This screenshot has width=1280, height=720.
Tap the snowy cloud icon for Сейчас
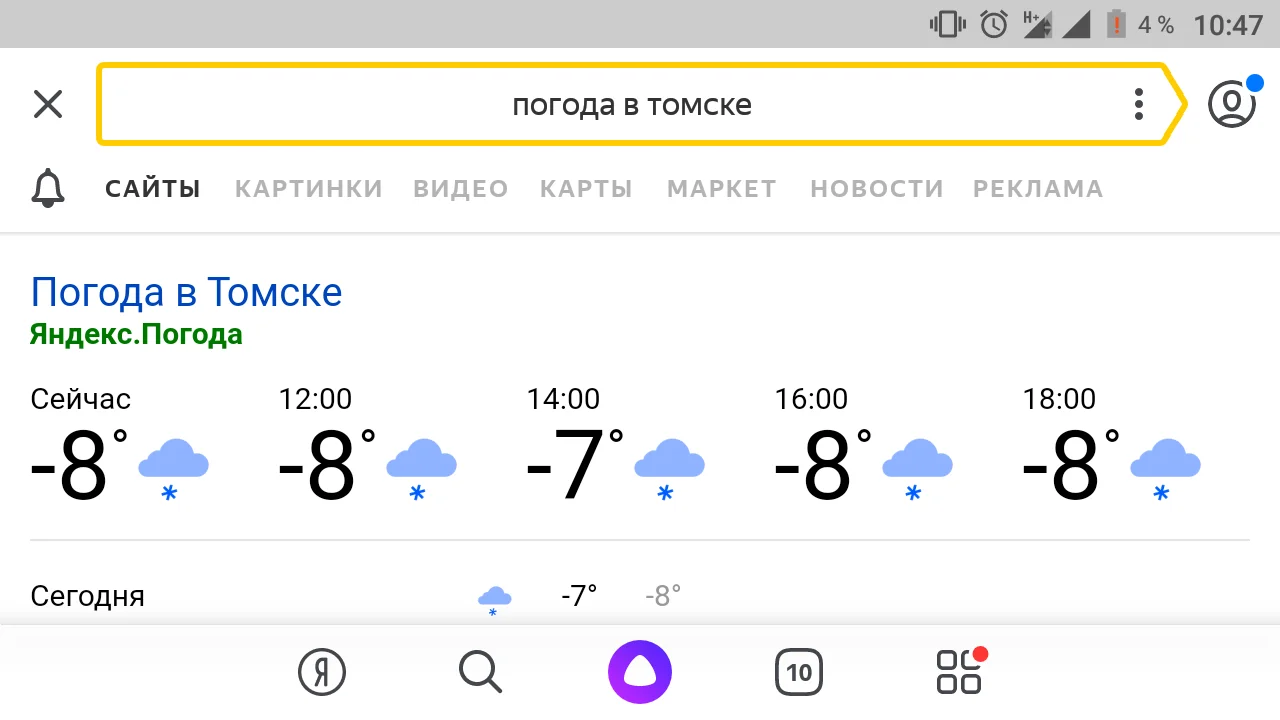point(173,465)
